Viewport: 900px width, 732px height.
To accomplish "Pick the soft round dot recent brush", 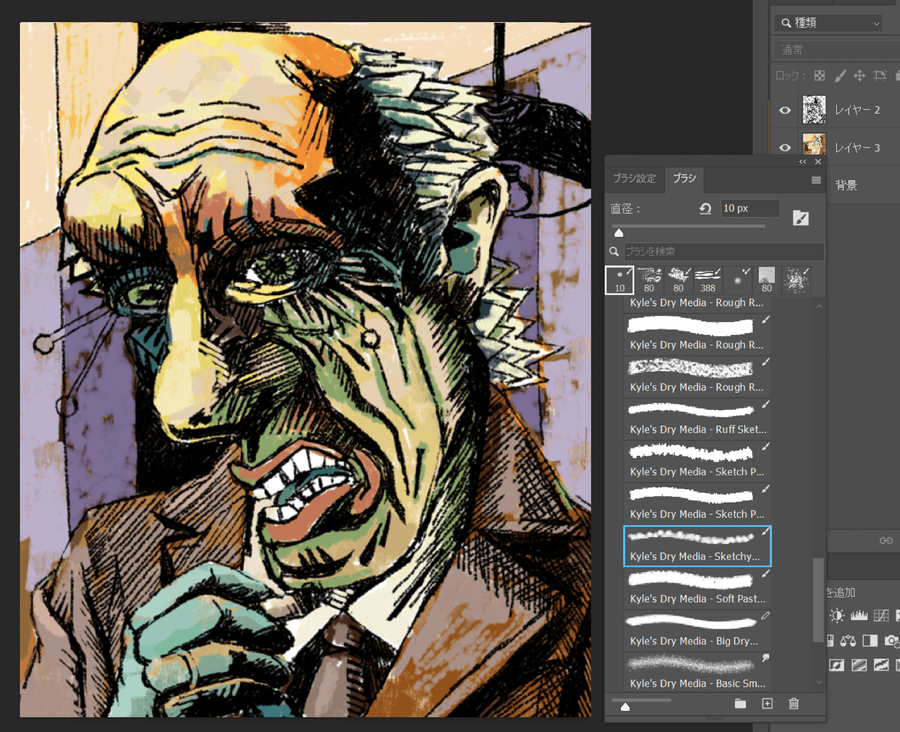I will coord(738,280).
